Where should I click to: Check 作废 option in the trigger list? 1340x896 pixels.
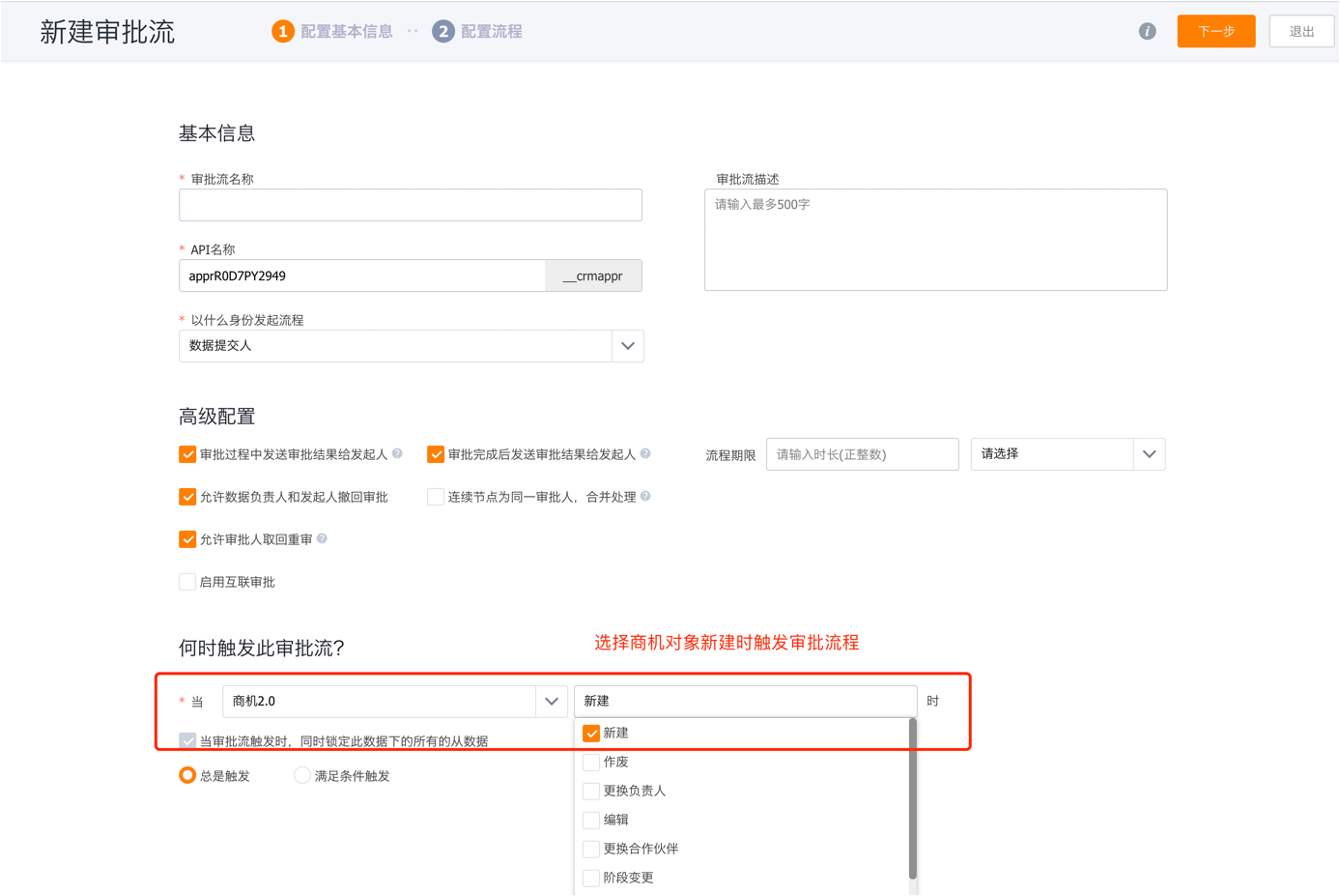[591, 762]
